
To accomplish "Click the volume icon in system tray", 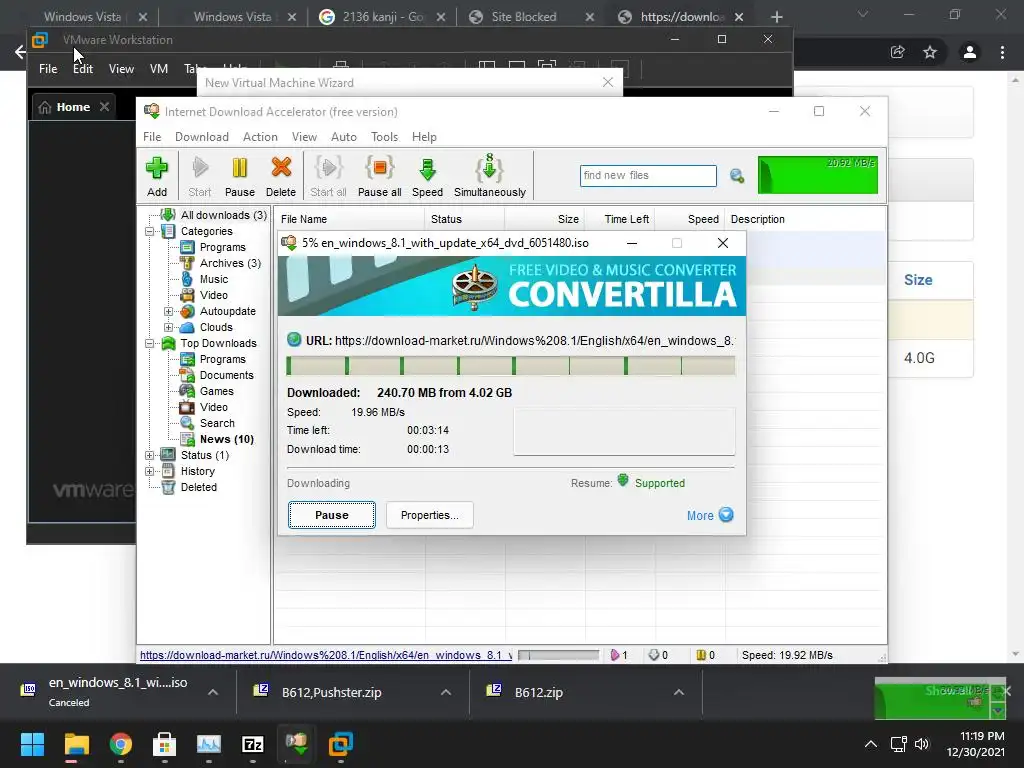I will 921,744.
